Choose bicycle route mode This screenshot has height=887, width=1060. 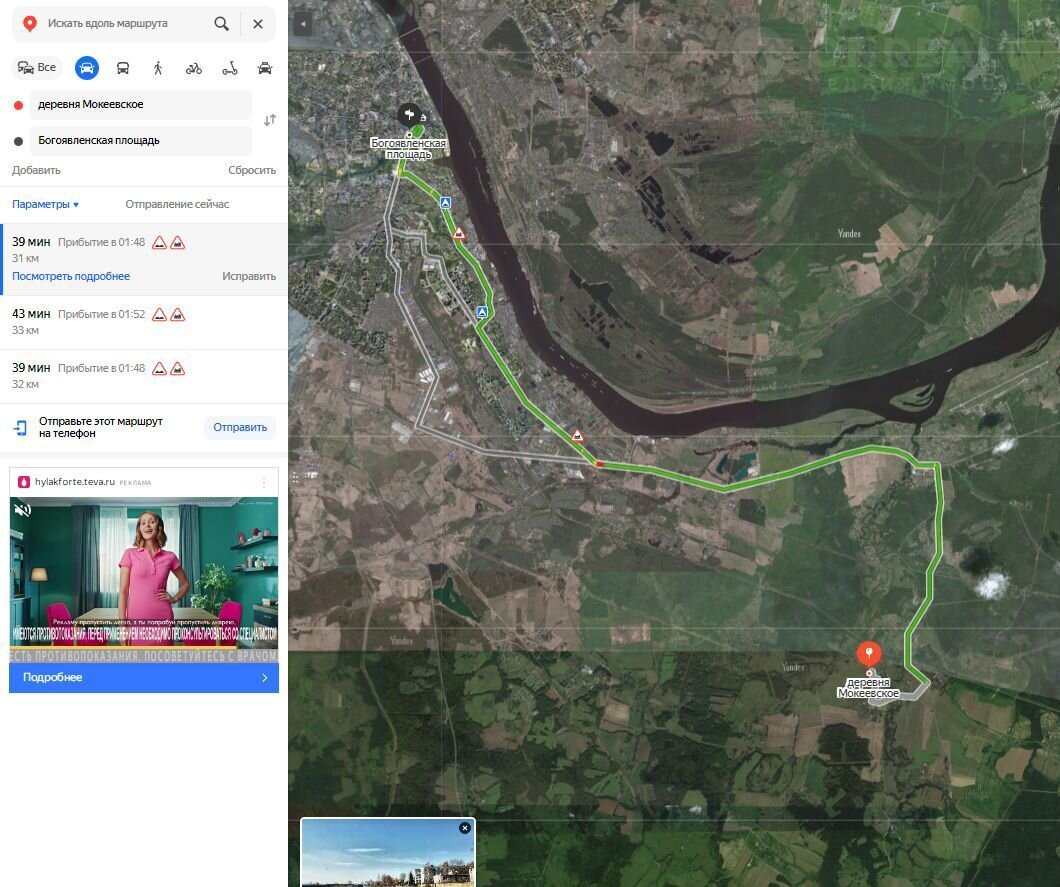pos(194,68)
